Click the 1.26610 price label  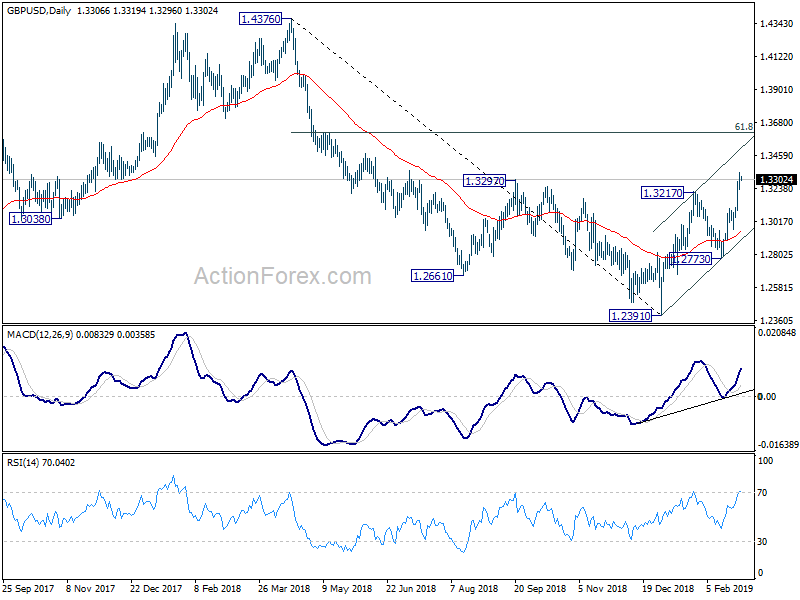point(432,276)
